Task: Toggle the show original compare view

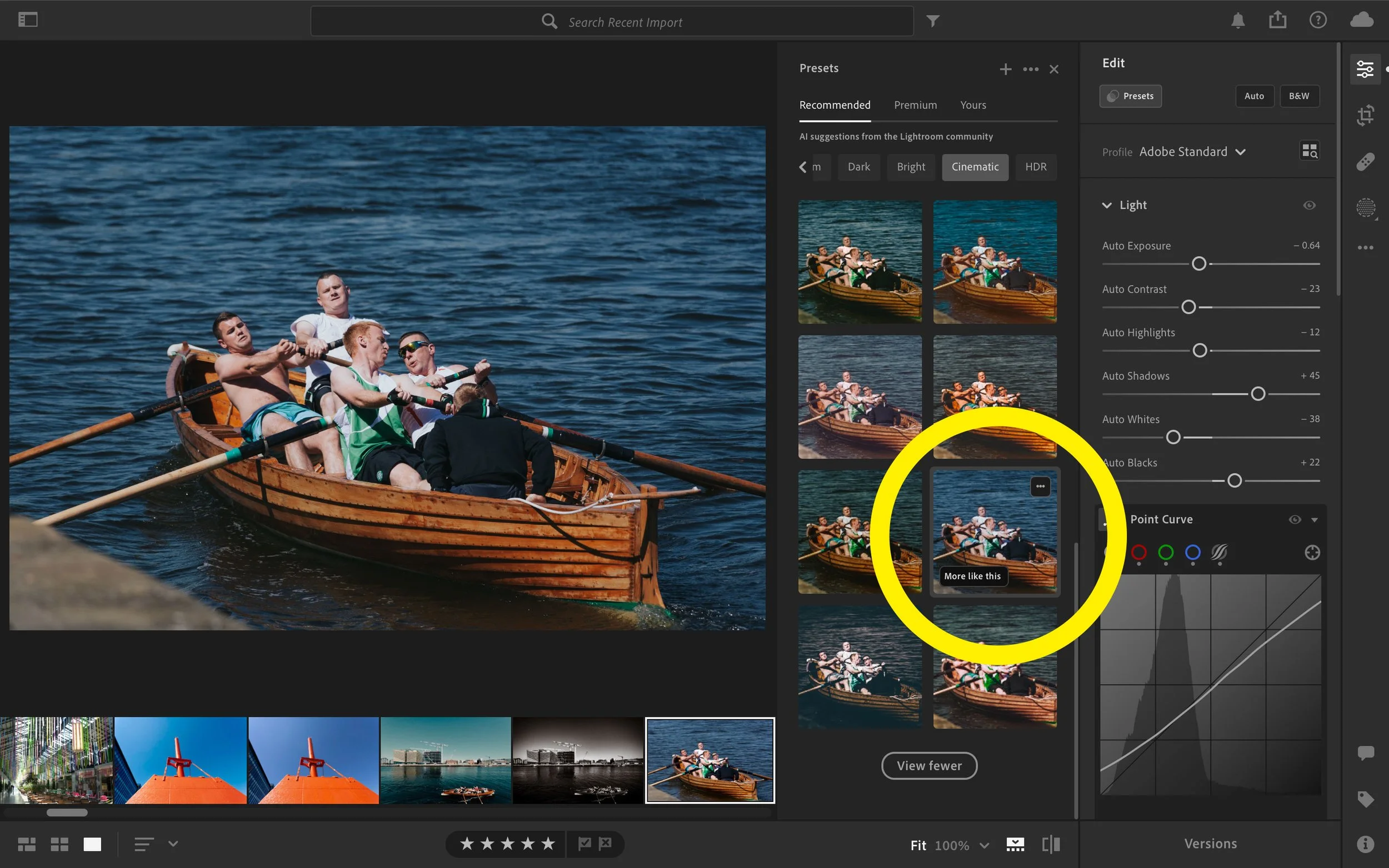Action: coord(1050,845)
